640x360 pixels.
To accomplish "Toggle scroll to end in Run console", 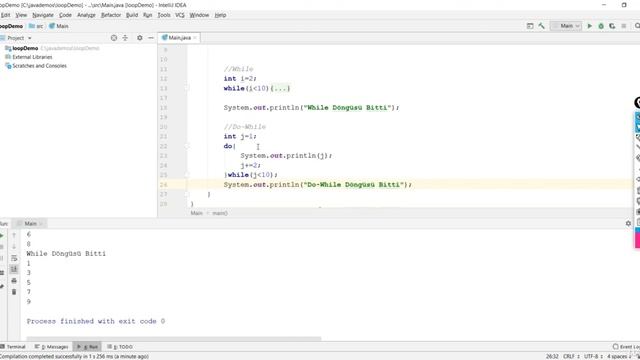I will click(x=14, y=269).
